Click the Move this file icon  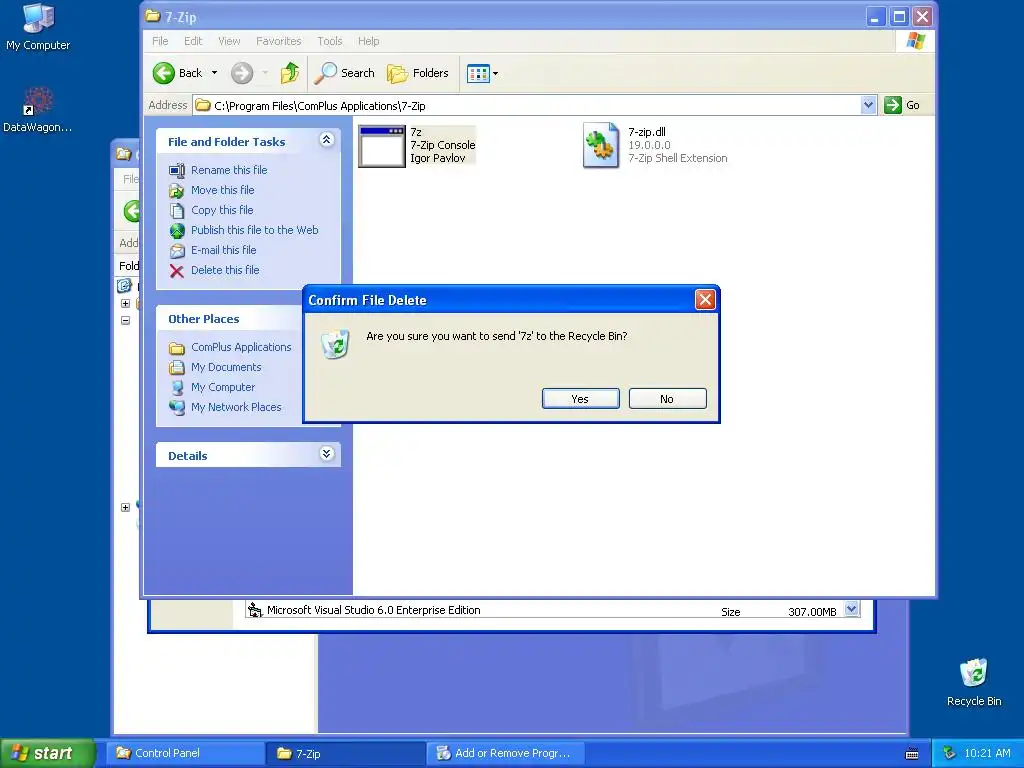pyautogui.click(x=177, y=191)
